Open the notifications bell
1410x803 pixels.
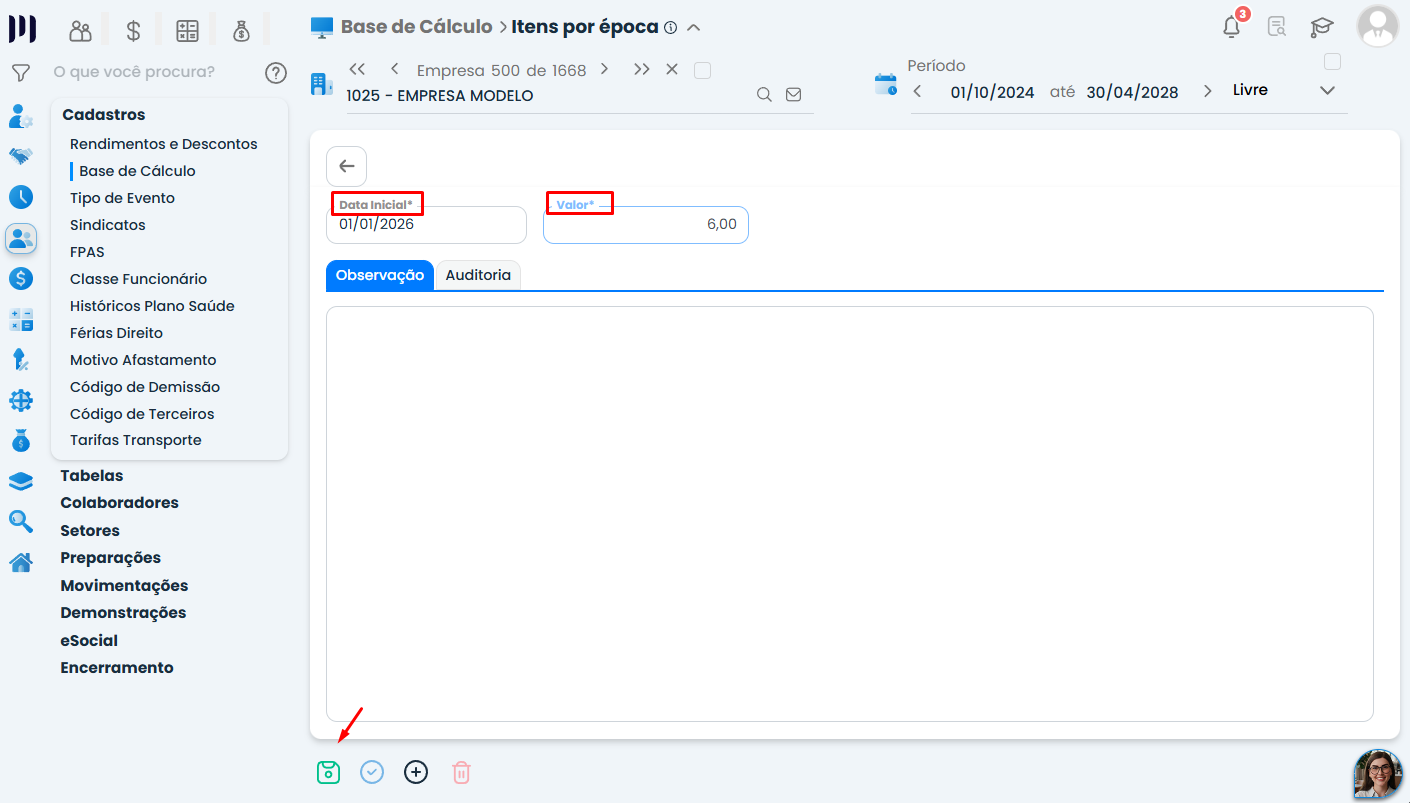click(1232, 27)
